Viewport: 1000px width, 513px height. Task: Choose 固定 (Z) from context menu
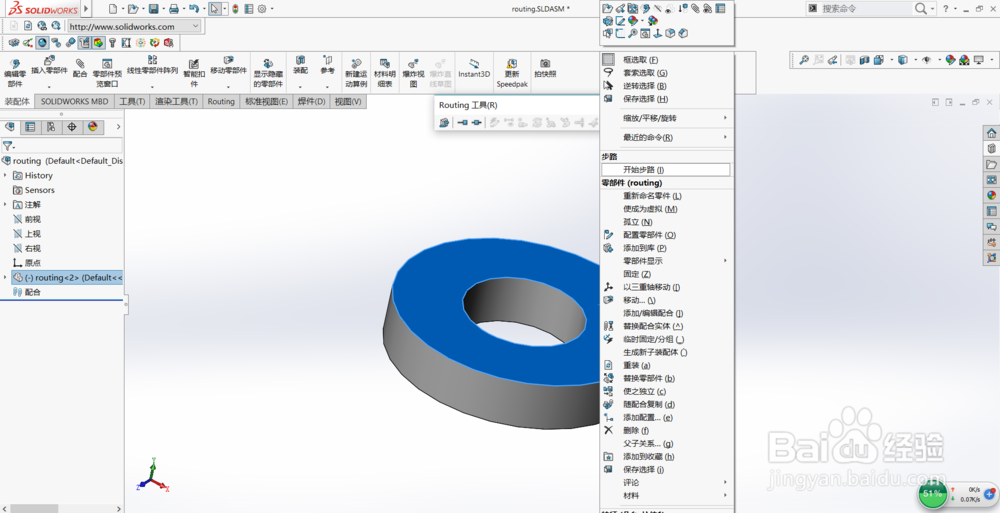coord(667,274)
